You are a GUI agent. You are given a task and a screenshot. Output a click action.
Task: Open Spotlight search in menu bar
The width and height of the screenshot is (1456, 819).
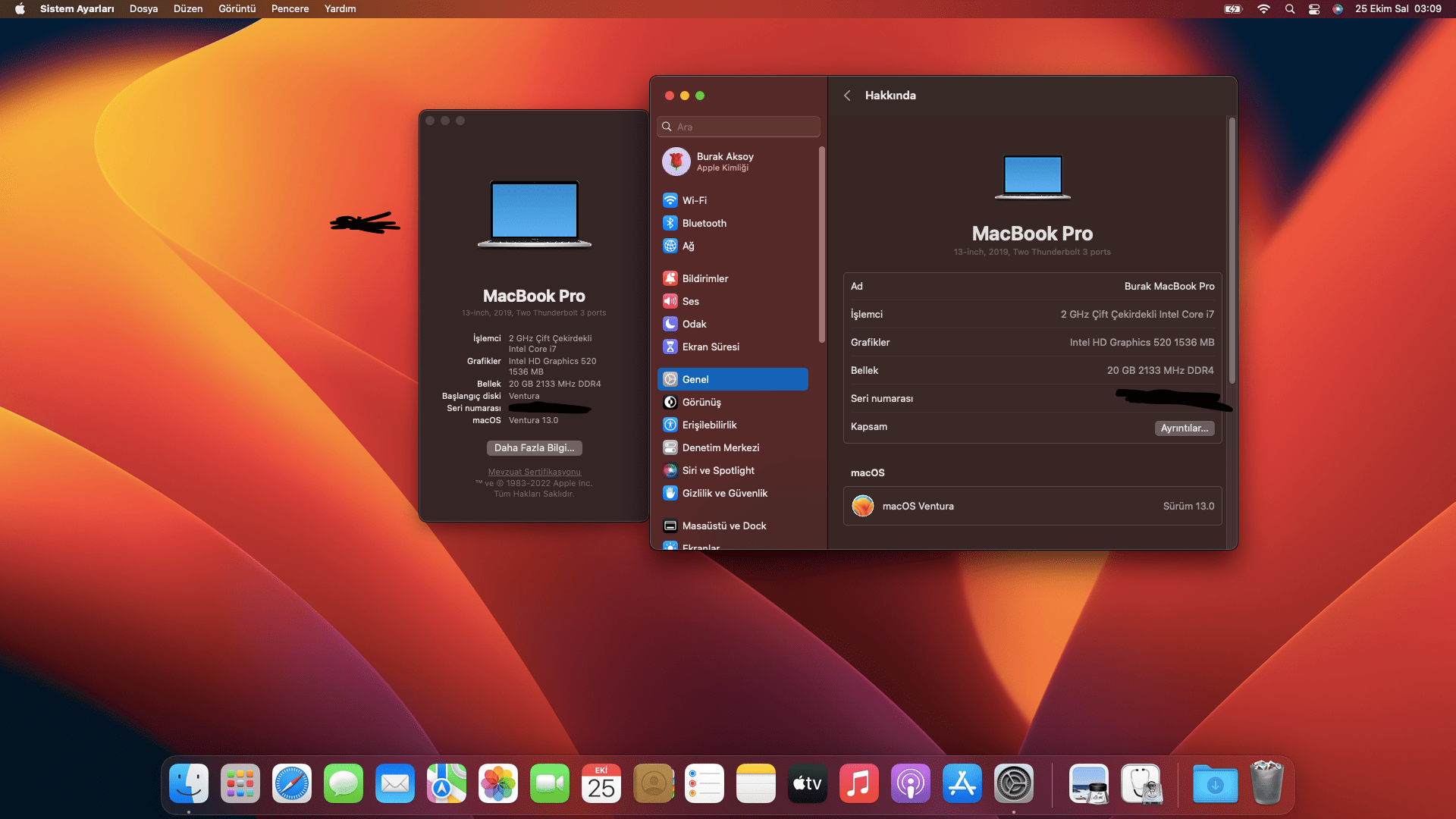coord(1289,9)
